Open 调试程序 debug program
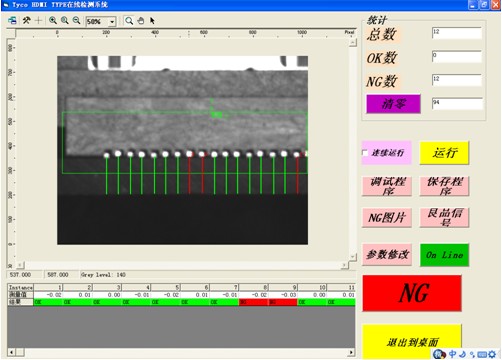This screenshot has height=360, width=502. 387,186
